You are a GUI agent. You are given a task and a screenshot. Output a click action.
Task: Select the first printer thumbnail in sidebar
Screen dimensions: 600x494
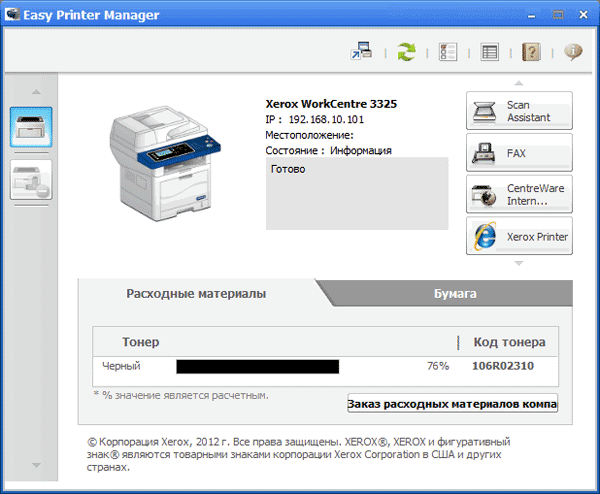coord(31,127)
